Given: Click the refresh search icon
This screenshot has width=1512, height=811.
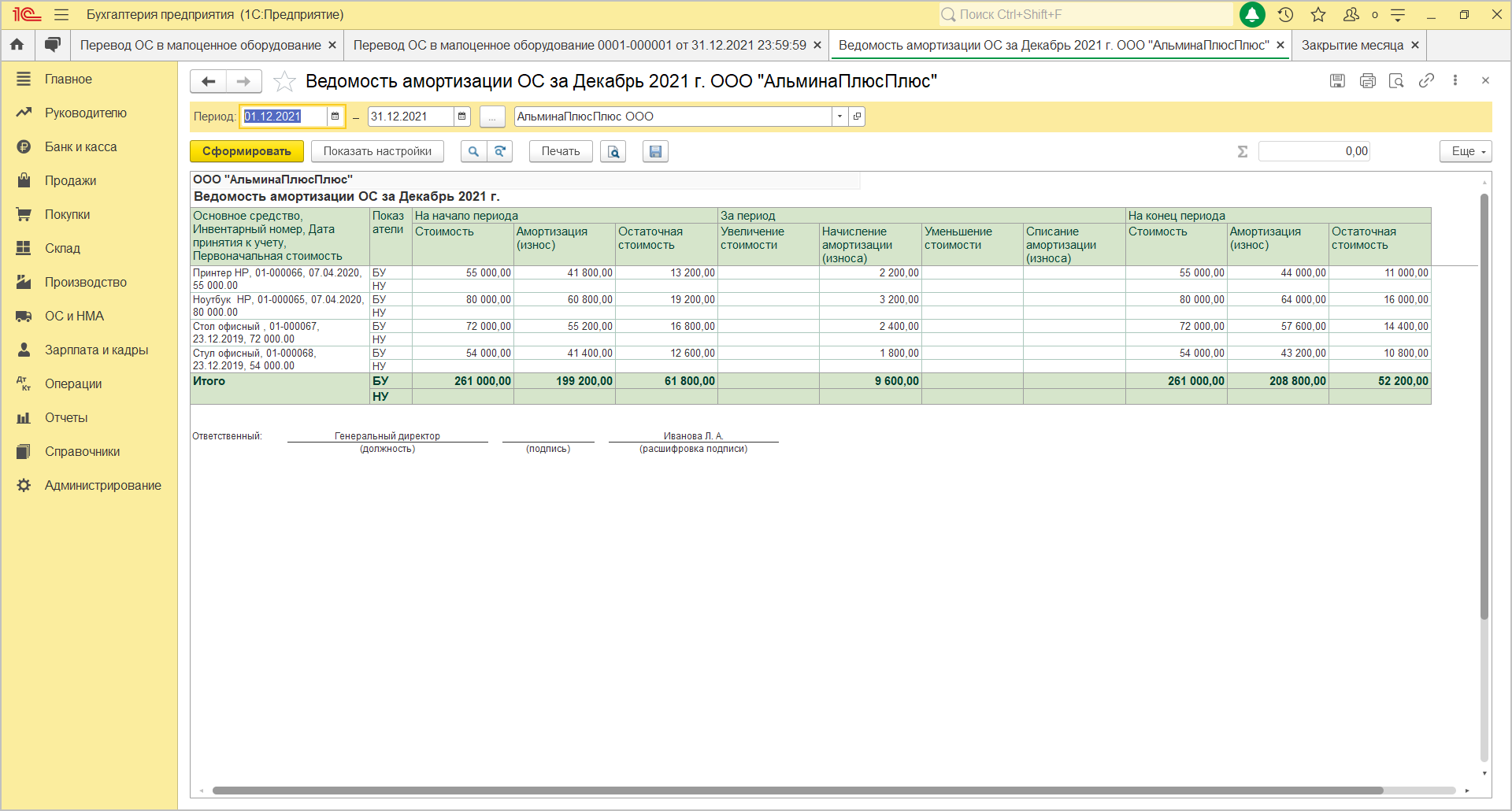Looking at the screenshot, I should [500, 151].
